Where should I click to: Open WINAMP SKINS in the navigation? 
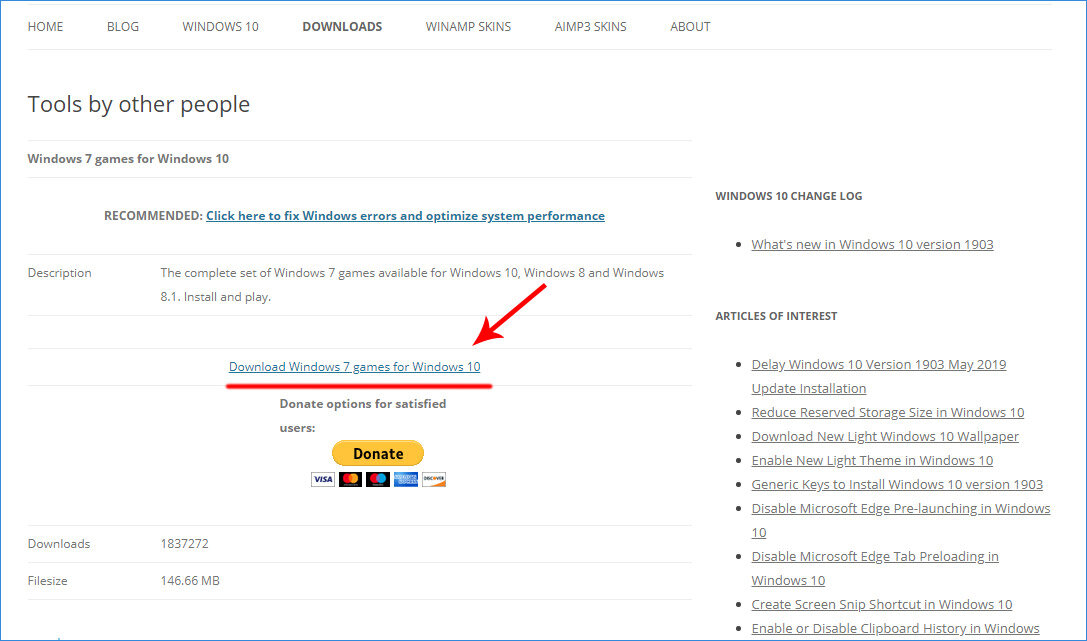click(x=468, y=26)
